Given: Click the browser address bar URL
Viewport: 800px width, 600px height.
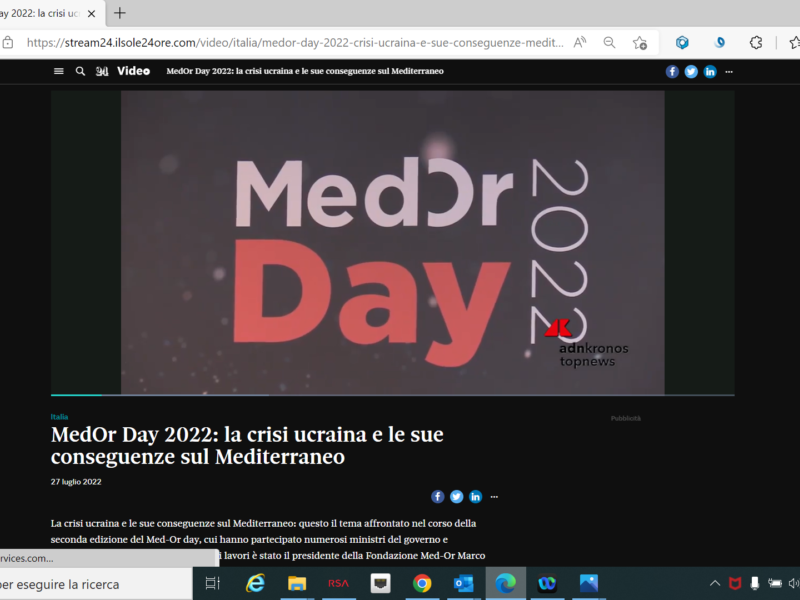Looking at the screenshot, I should 295,43.
